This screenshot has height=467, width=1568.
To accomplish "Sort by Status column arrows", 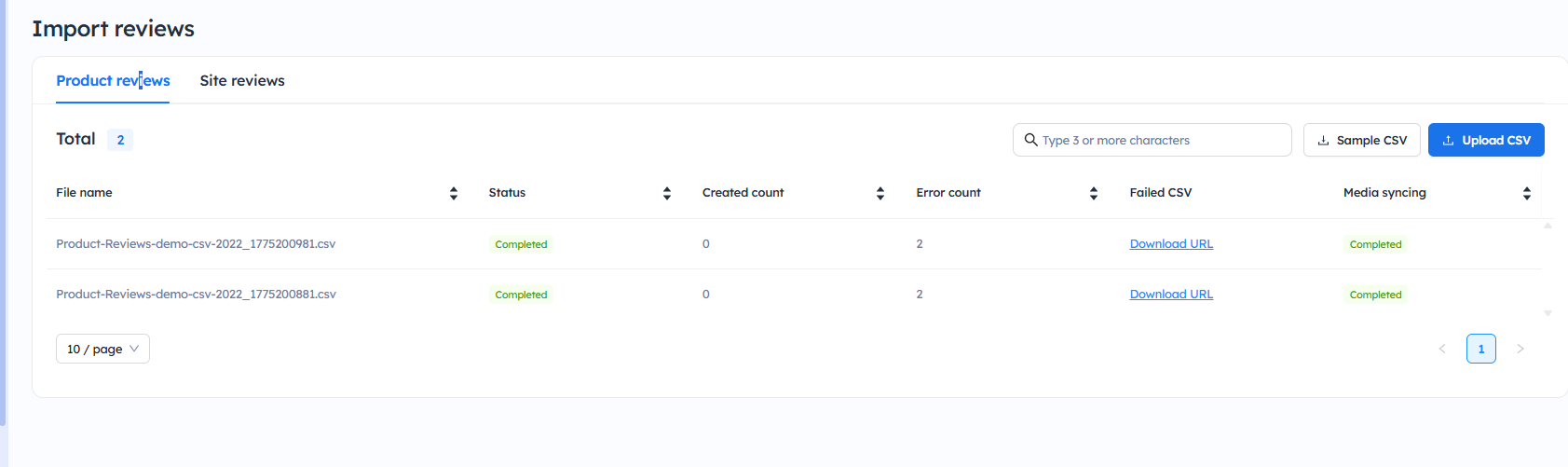I will (667, 193).
